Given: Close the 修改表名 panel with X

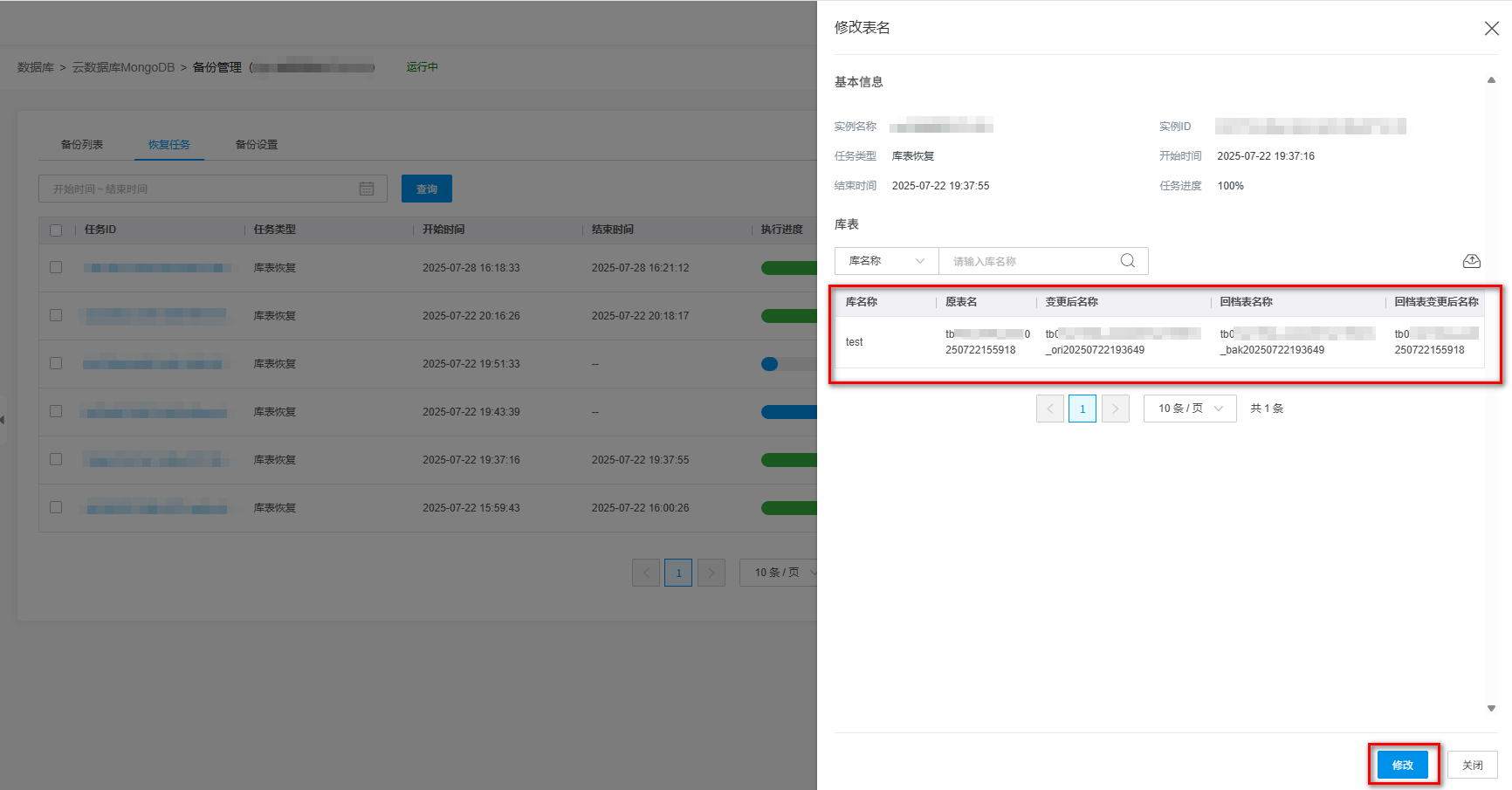Looking at the screenshot, I should 1491,29.
